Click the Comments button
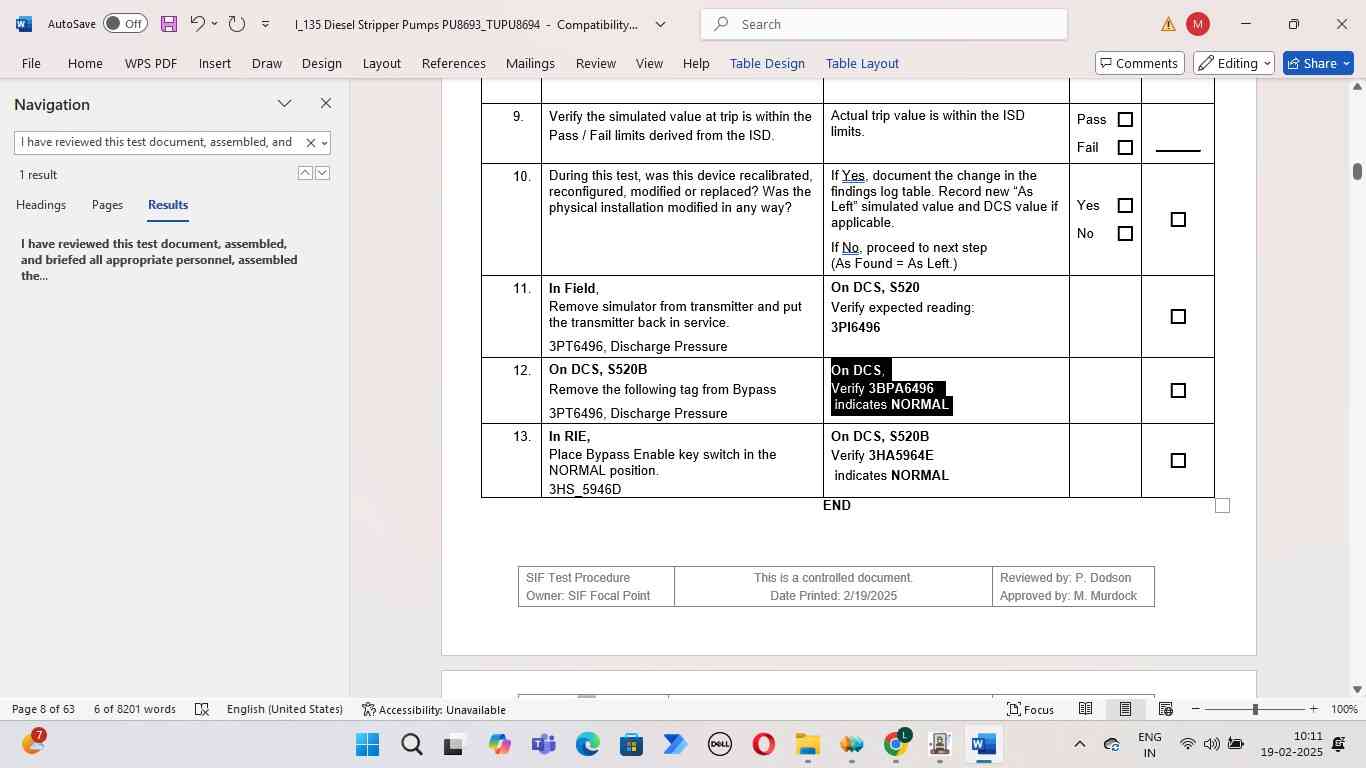The image size is (1366, 768). 1140,63
